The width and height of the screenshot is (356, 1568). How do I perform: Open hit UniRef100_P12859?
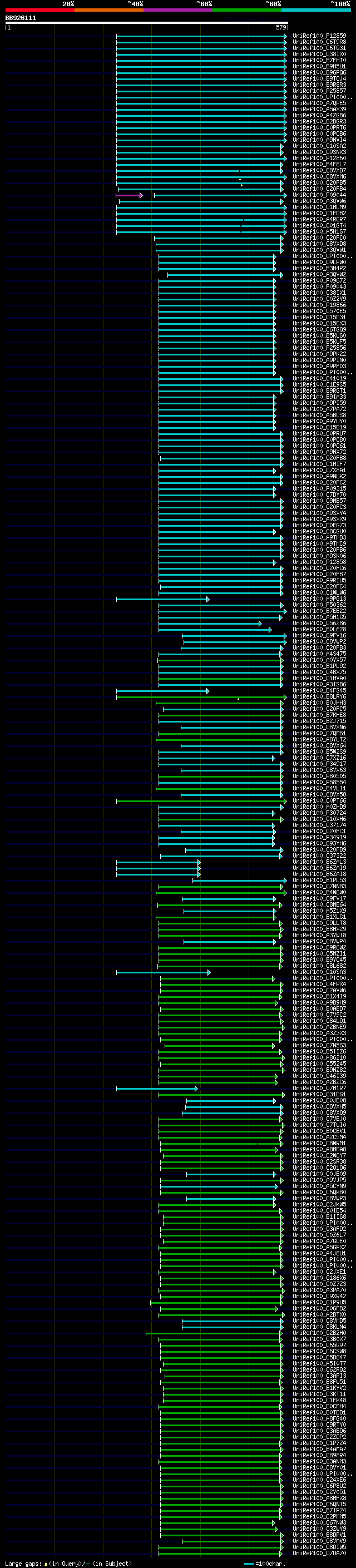[x=319, y=36]
